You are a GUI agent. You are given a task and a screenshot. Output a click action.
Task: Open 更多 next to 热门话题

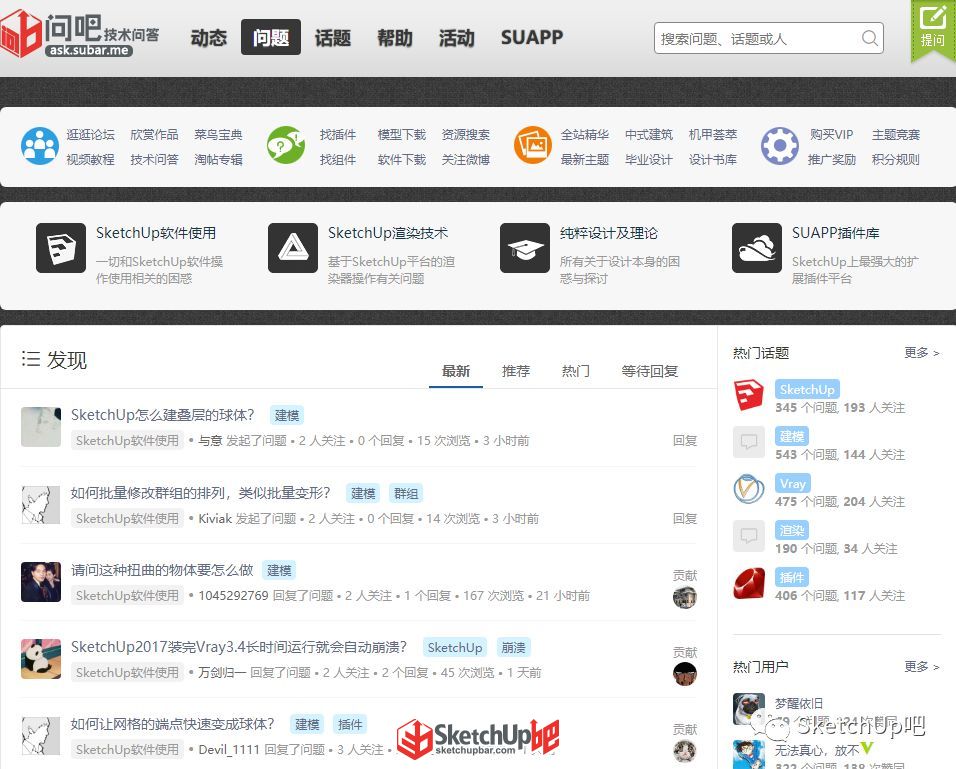pyautogui.click(x=921, y=352)
